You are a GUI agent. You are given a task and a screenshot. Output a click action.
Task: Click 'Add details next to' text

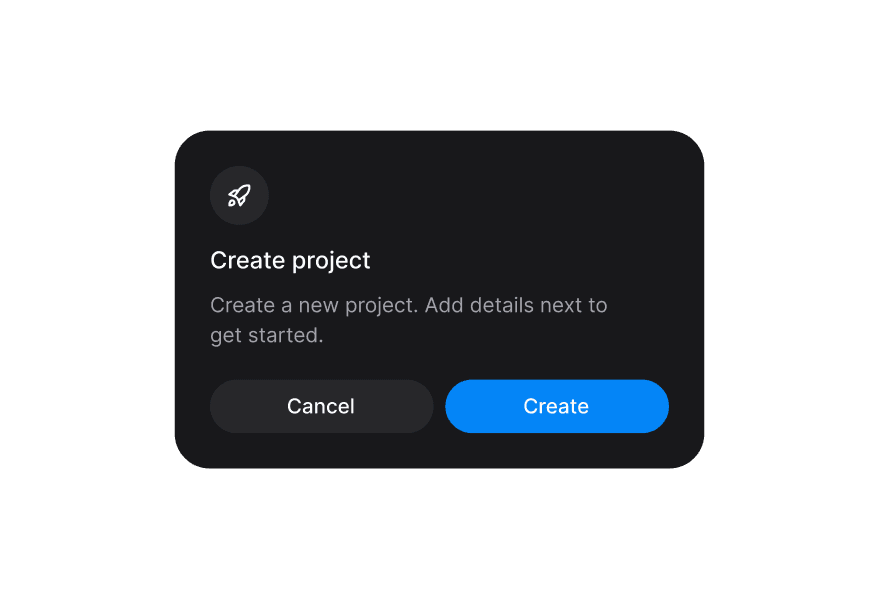516,305
